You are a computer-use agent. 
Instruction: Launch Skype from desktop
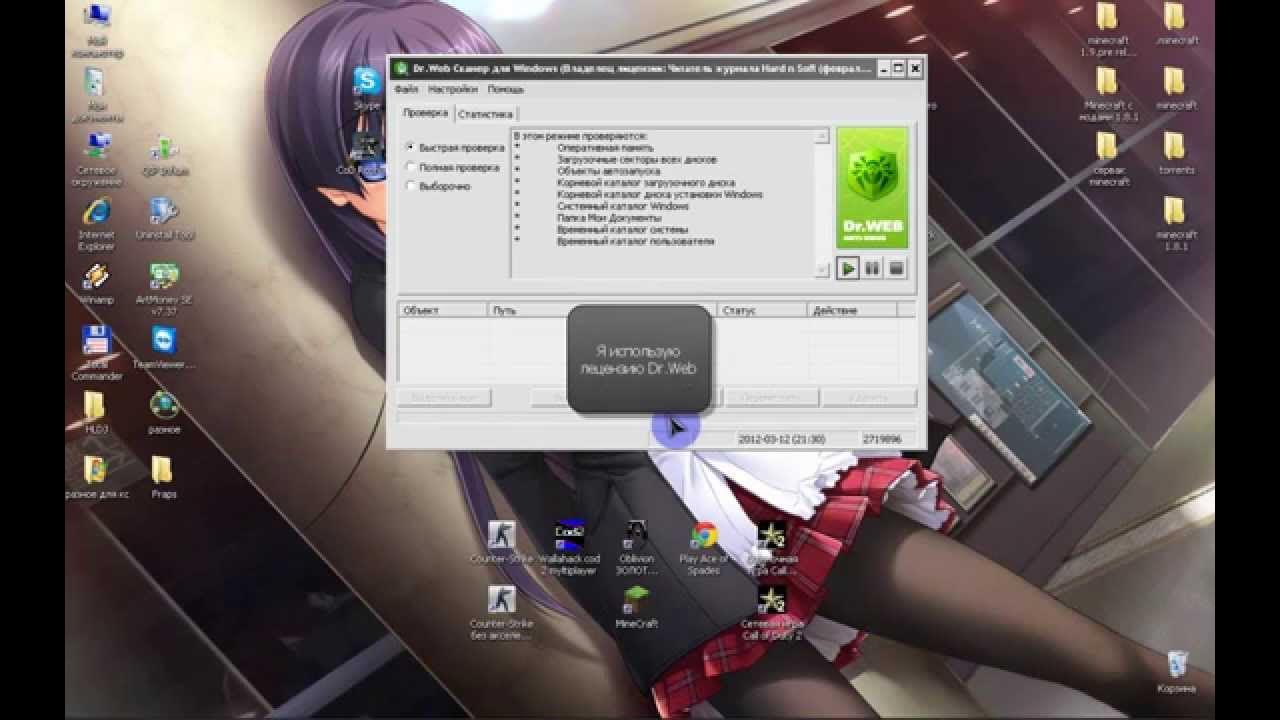tap(367, 88)
